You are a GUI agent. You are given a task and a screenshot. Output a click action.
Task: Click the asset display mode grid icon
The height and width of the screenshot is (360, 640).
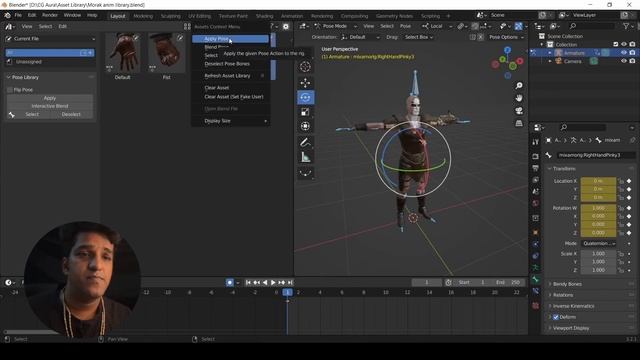coord(187,27)
